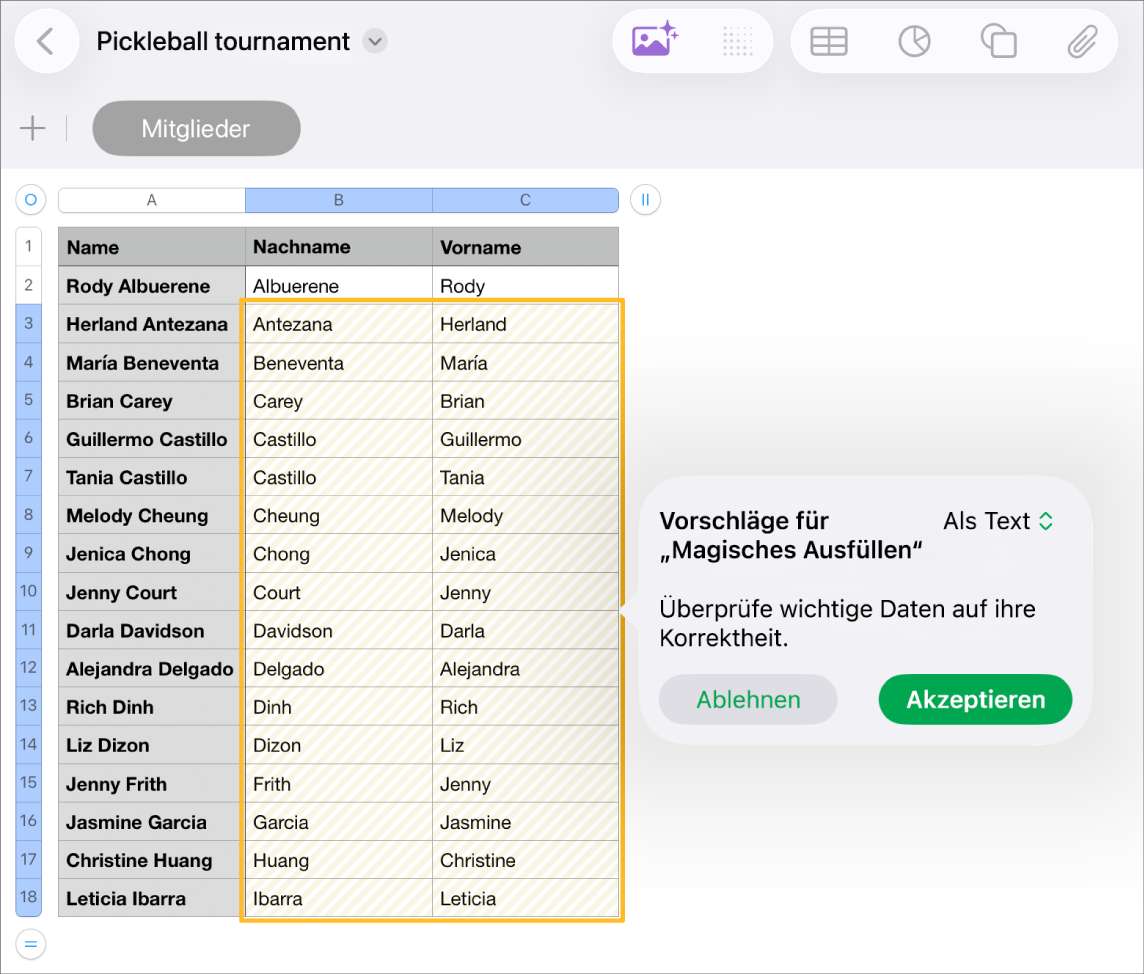Select the Beneventa cell
This screenshot has height=974, width=1144.
pyautogui.click(x=339, y=363)
